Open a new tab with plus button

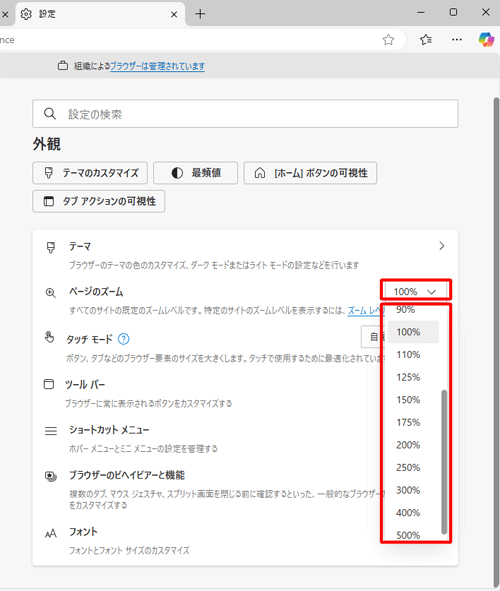click(200, 14)
